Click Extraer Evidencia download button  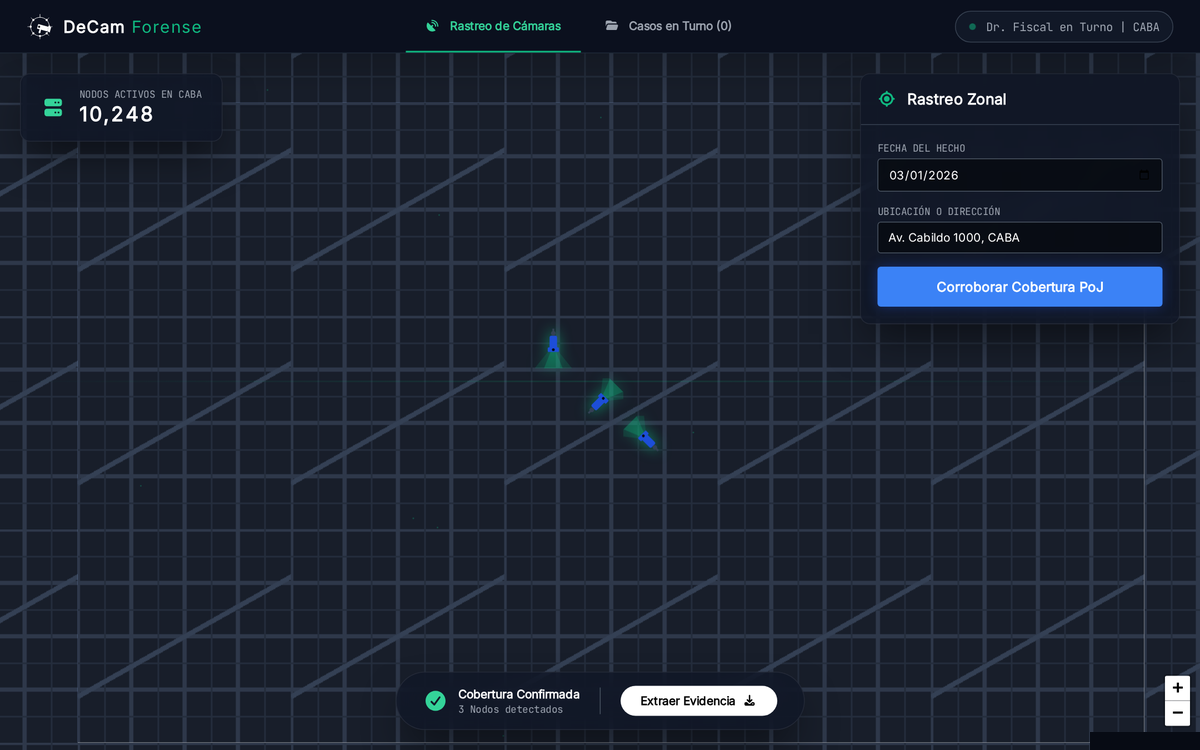(699, 701)
